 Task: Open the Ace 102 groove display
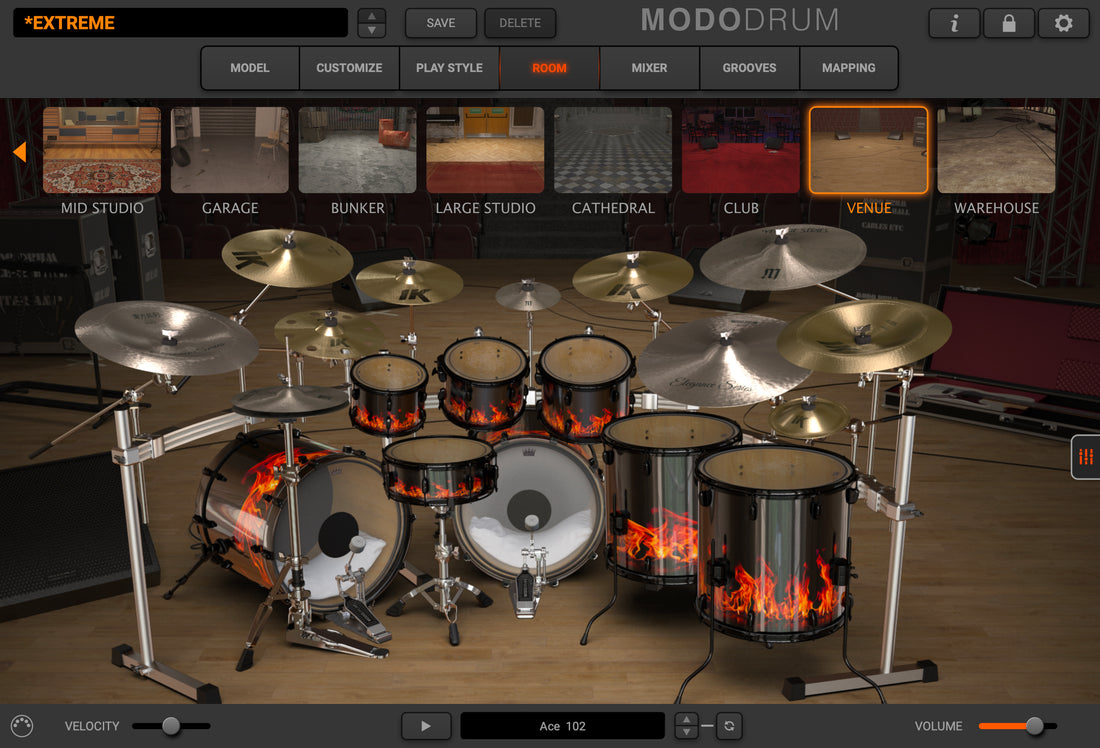(563, 726)
